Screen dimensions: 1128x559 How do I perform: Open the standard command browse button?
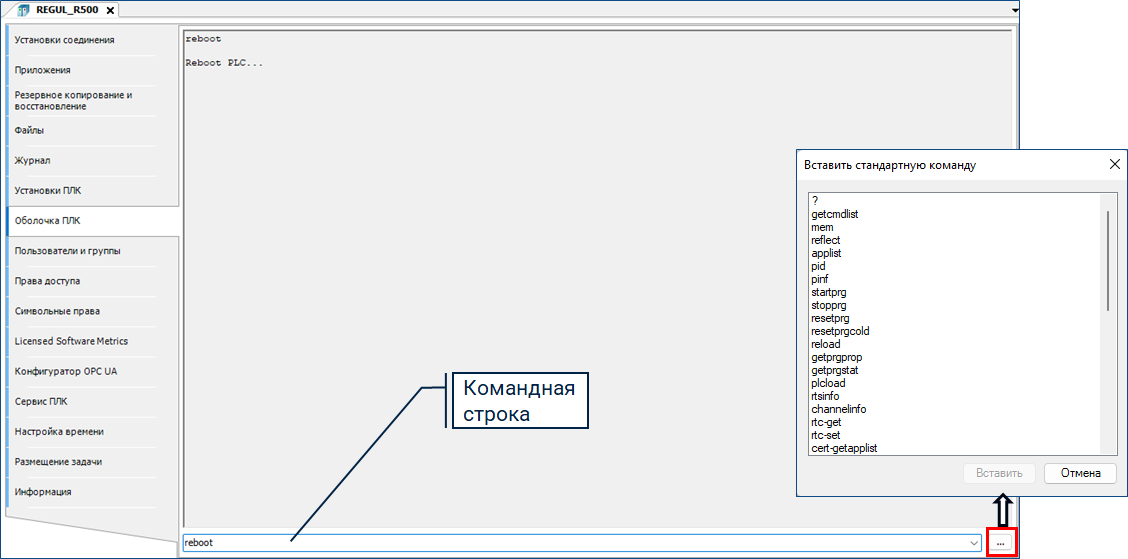[x=1001, y=542]
